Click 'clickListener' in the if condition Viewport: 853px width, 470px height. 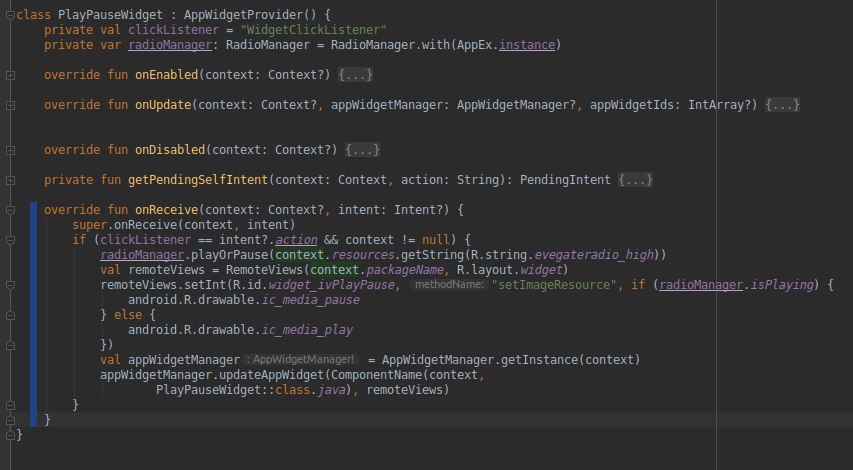pyautogui.click(x=145, y=240)
